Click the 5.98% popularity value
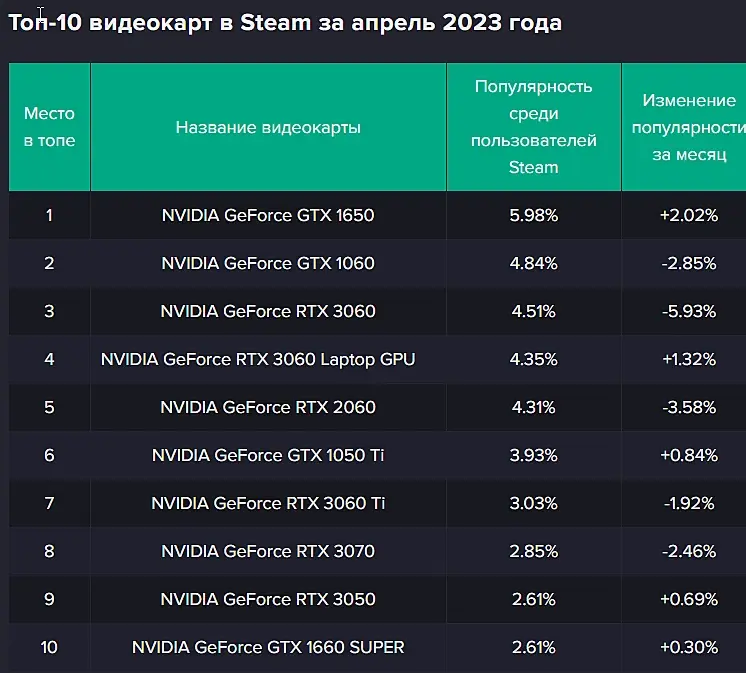This screenshot has height=673, width=746. (x=534, y=215)
